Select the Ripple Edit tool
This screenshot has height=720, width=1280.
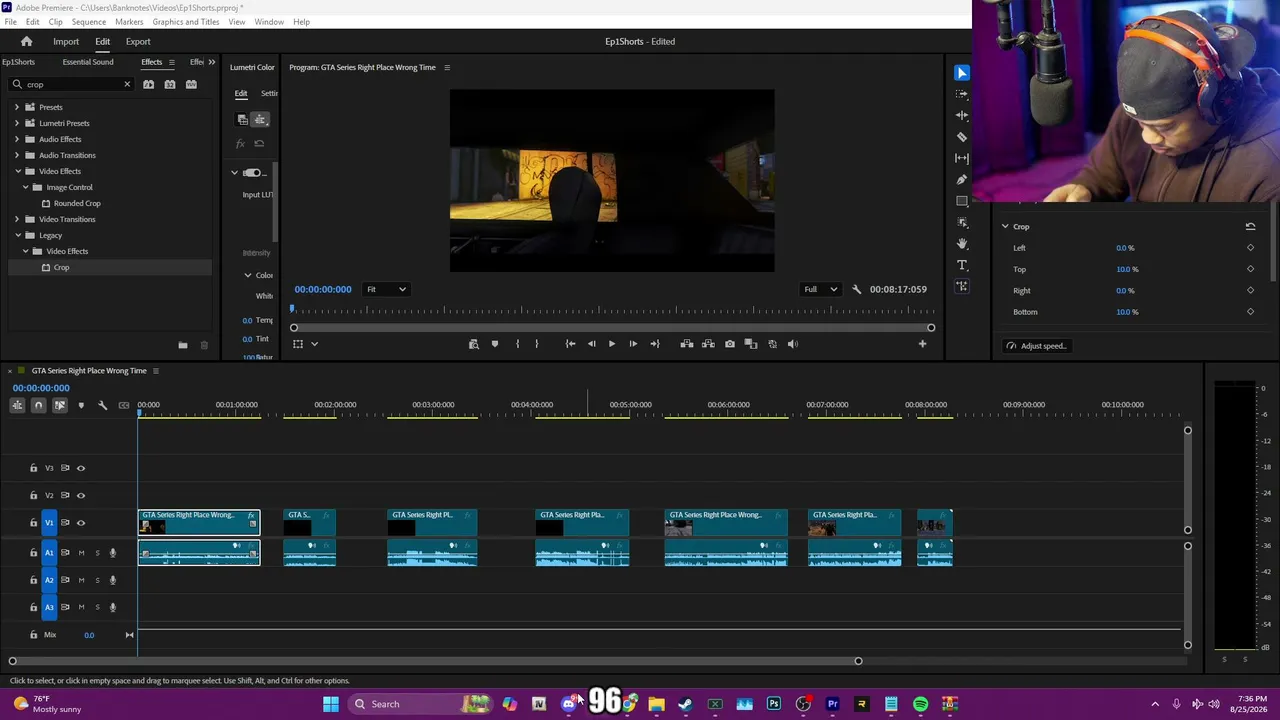(x=962, y=116)
